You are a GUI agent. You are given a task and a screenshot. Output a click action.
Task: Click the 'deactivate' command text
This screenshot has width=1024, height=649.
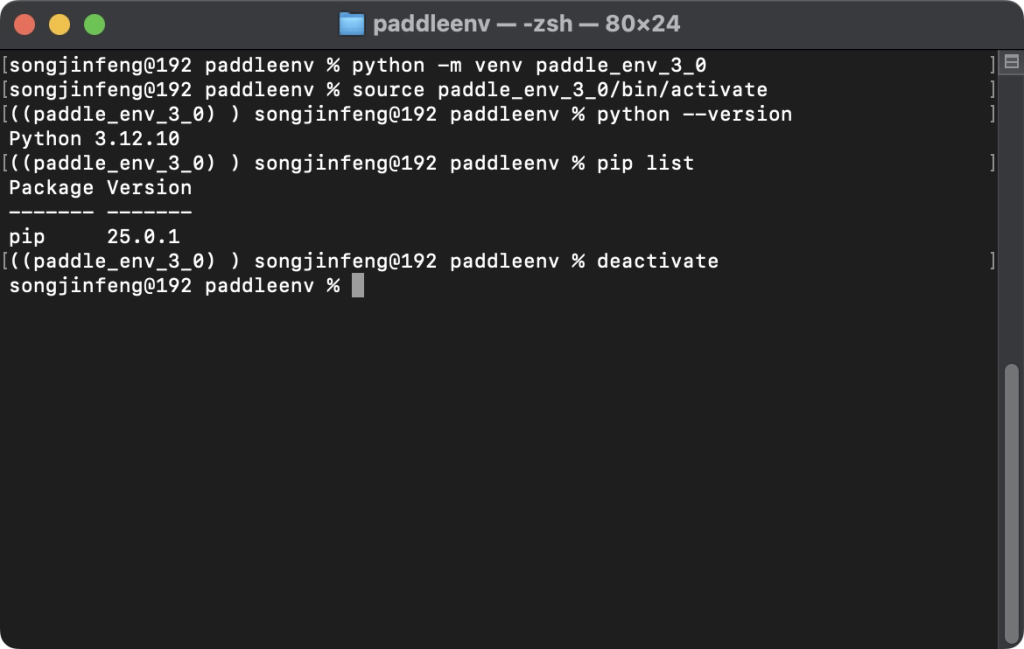(x=657, y=261)
